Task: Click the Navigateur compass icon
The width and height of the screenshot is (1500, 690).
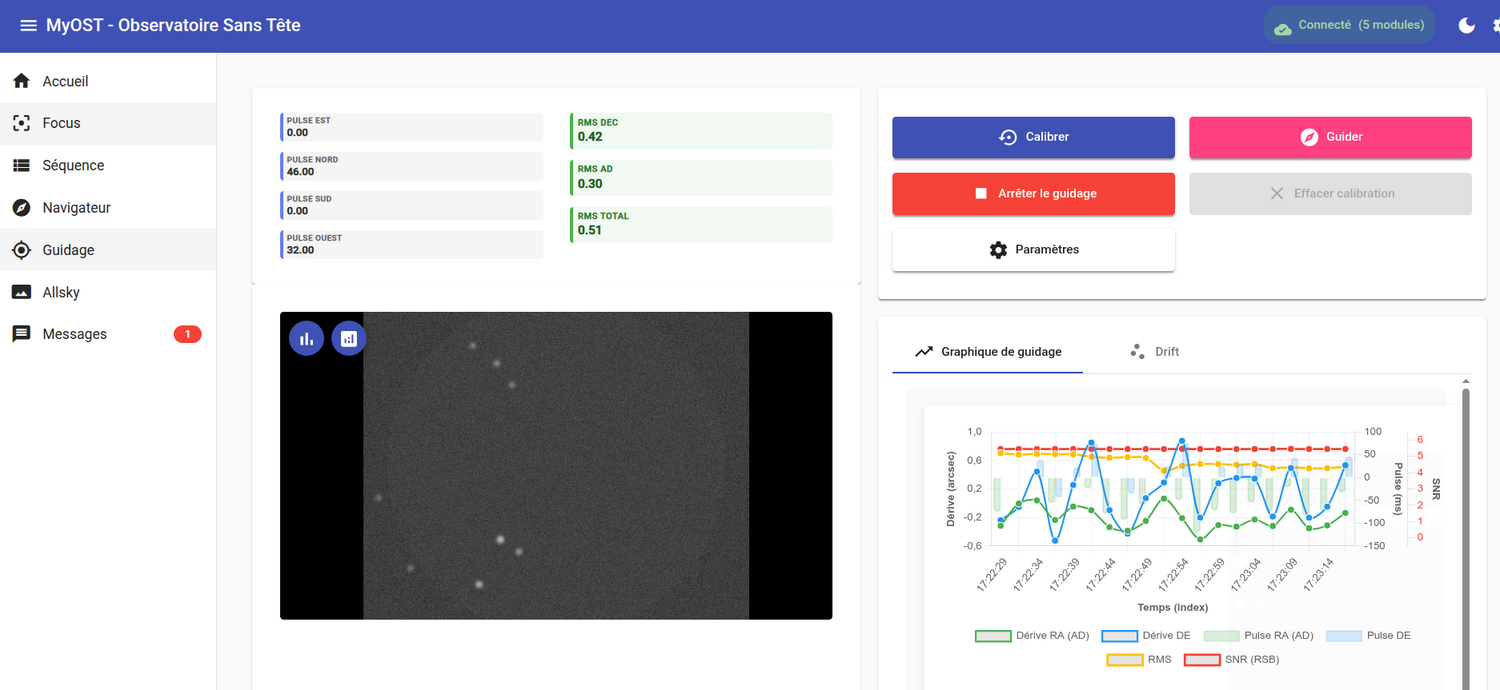Action: tap(21, 208)
